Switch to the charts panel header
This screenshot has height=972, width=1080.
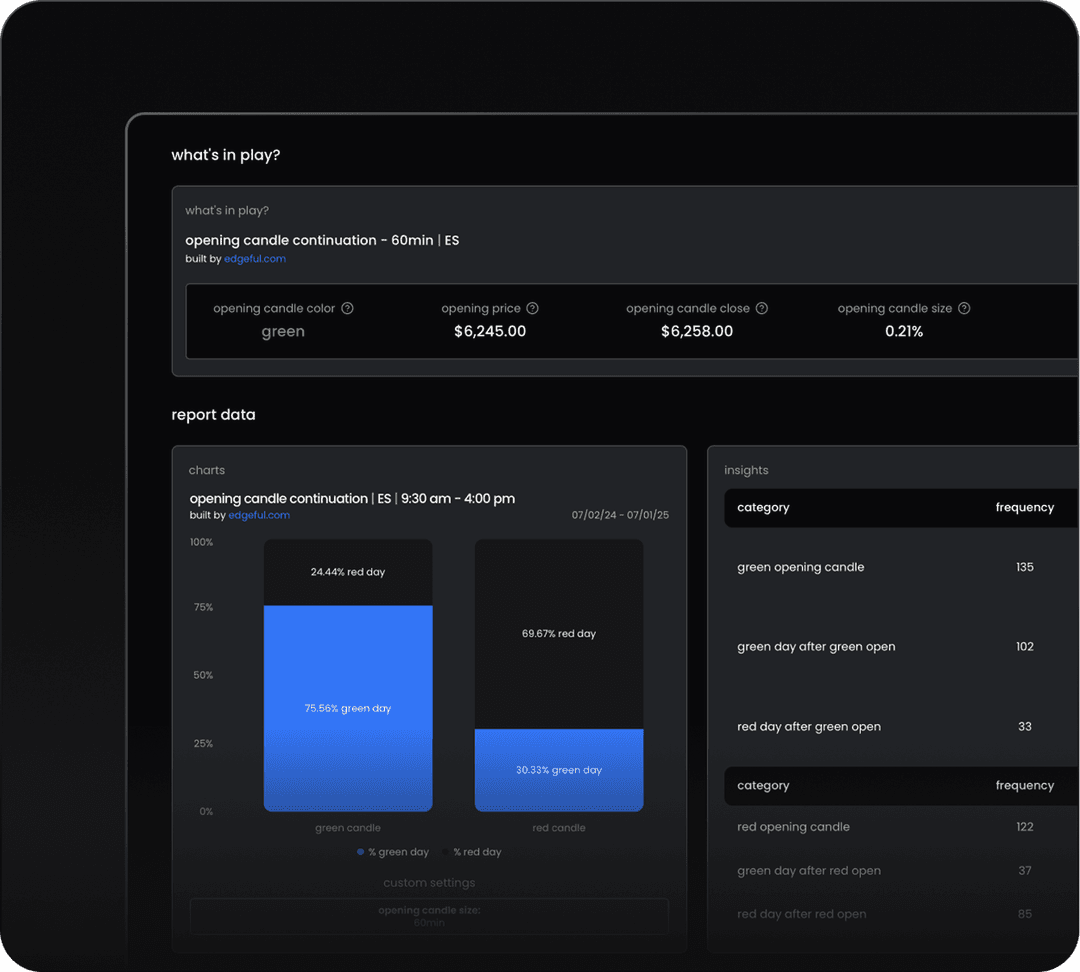point(206,470)
